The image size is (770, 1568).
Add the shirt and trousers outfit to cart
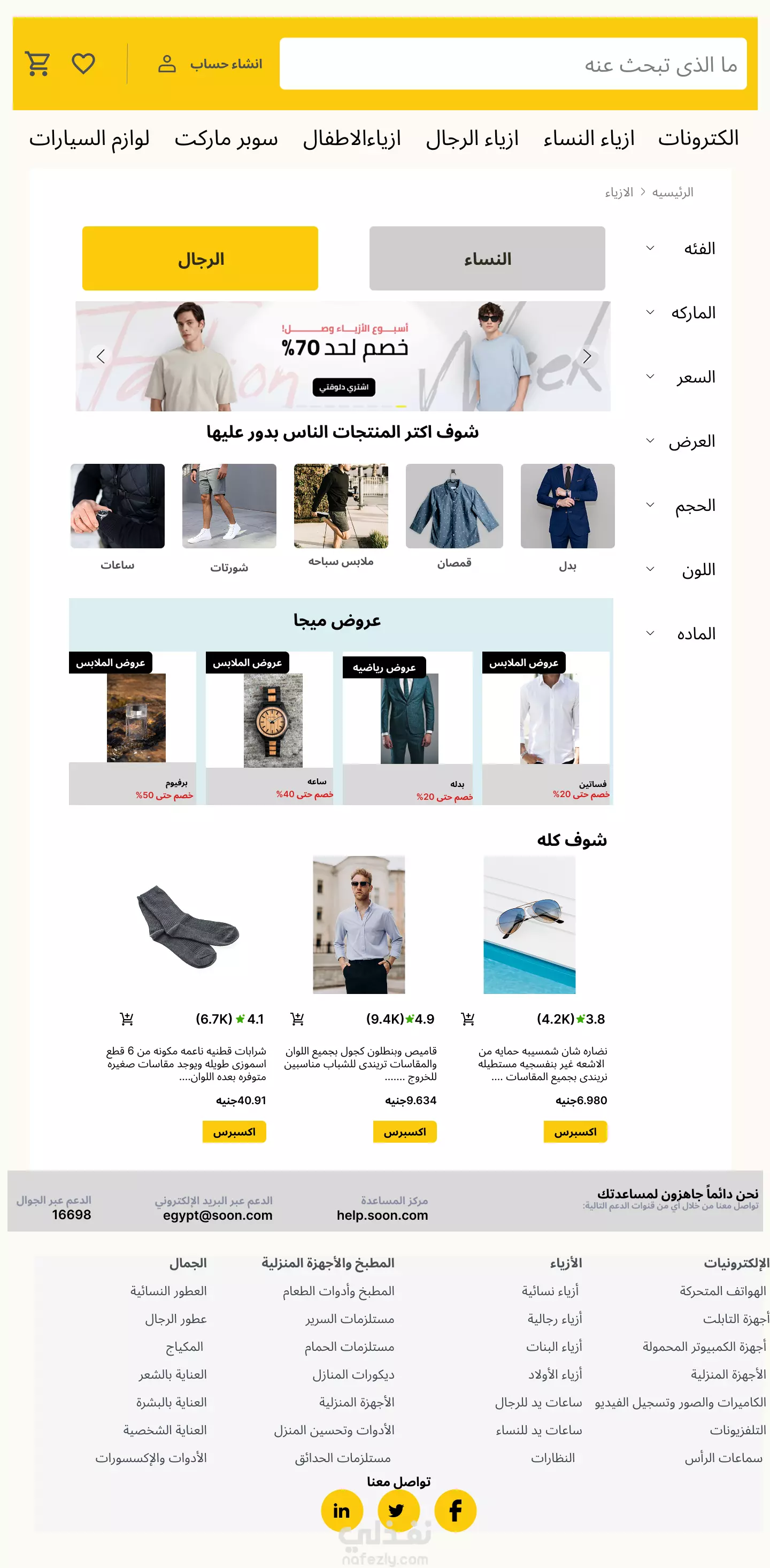pos(297,1019)
